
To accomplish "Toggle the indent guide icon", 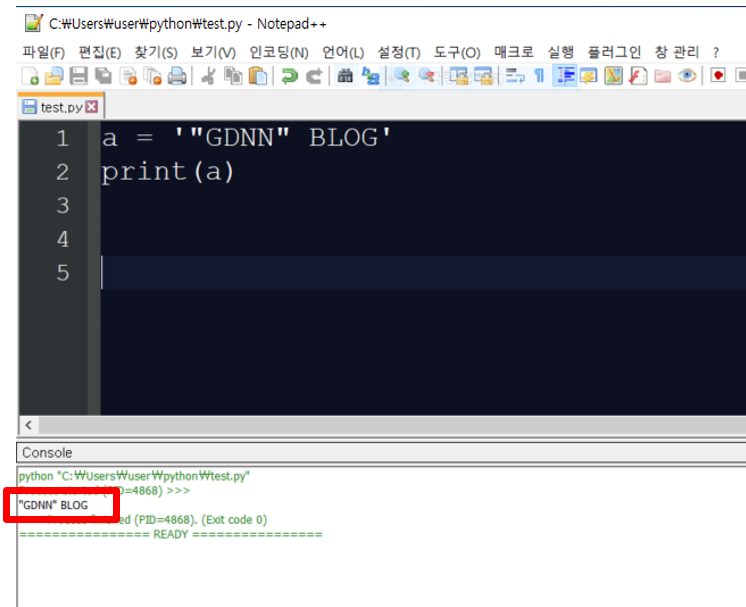I will click(x=565, y=76).
